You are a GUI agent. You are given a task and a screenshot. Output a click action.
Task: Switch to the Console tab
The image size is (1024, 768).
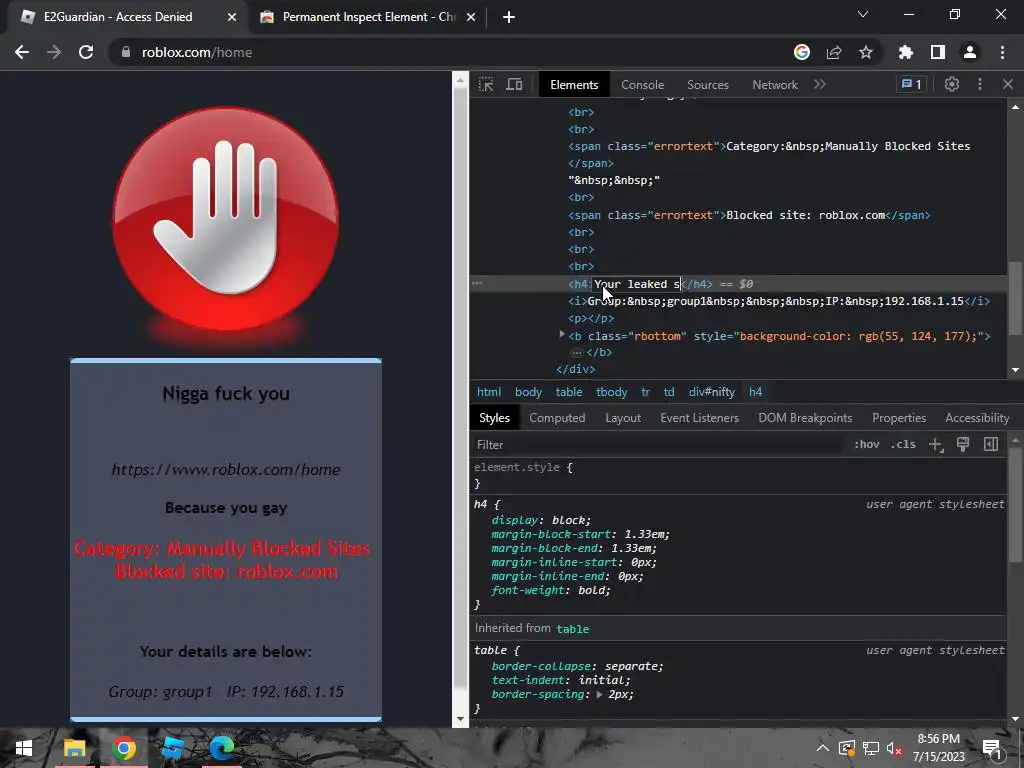click(x=642, y=85)
